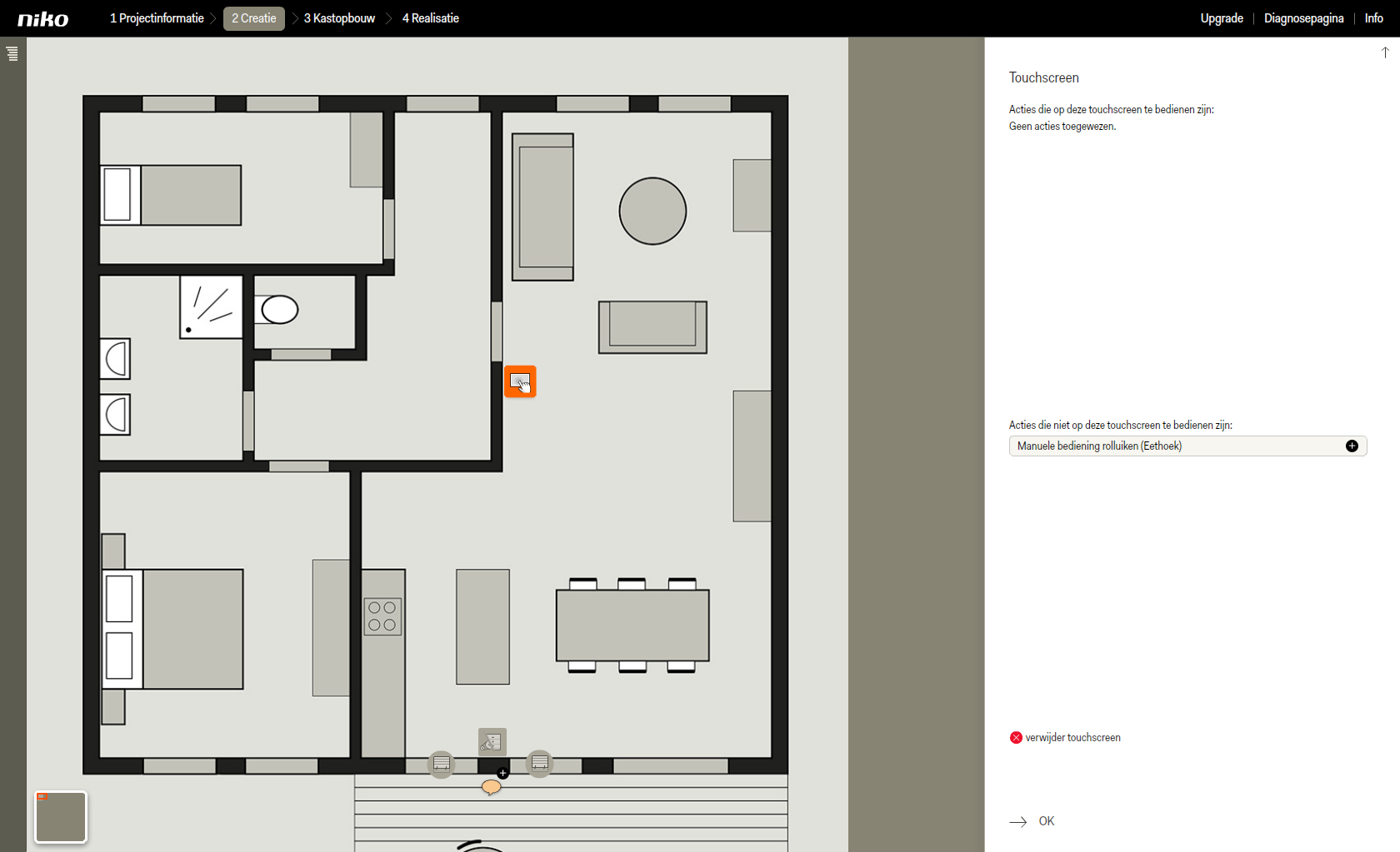Click 'Geen acties toegewezen.' text
This screenshot has height=852, width=1400.
[1062, 127]
